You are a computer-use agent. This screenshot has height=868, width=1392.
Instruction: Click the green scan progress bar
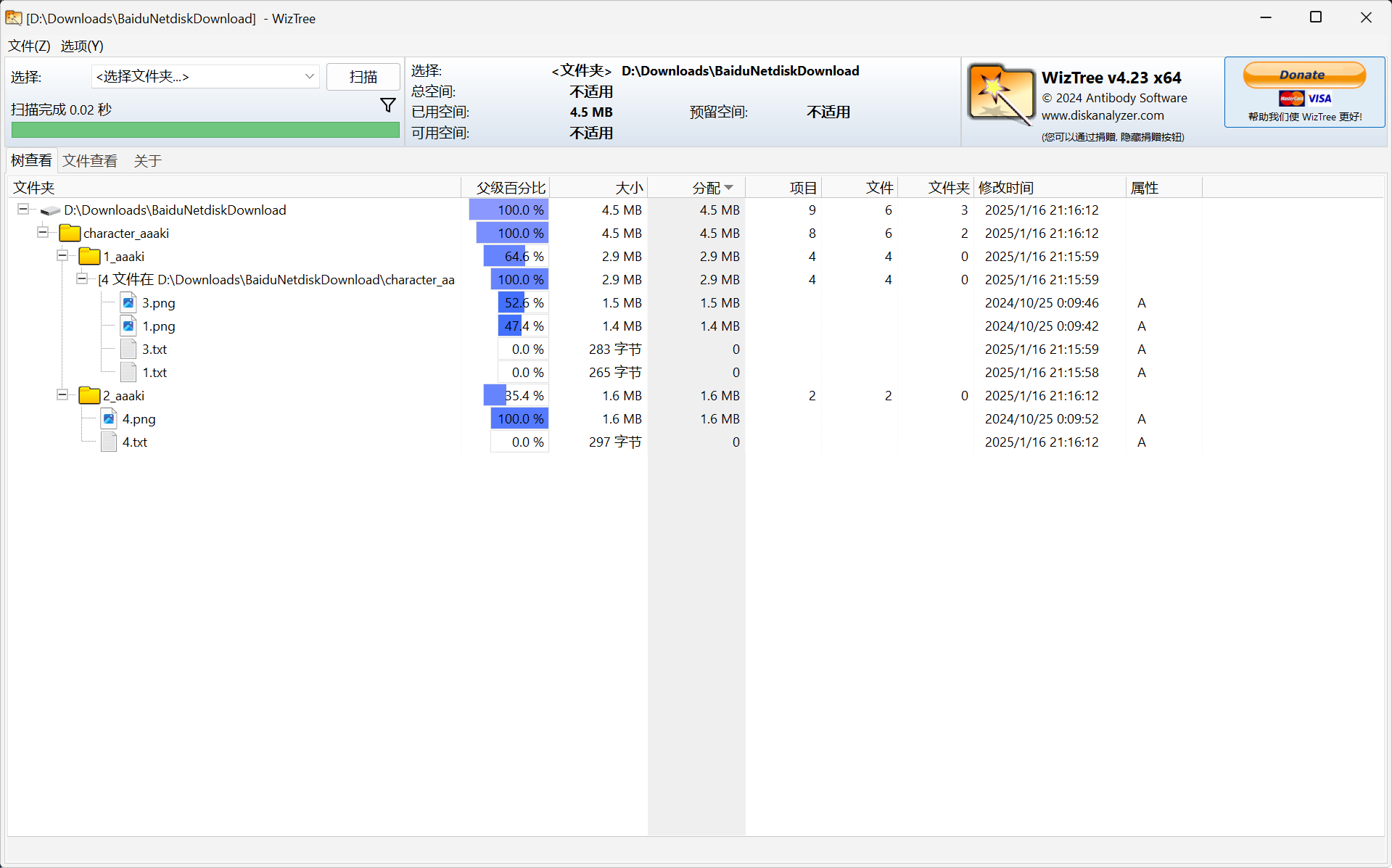[x=205, y=131]
